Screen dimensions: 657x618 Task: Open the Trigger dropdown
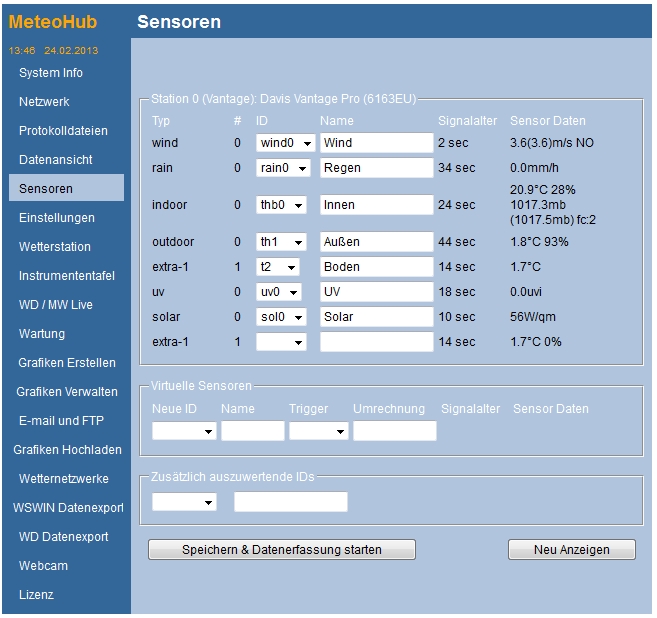(319, 431)
